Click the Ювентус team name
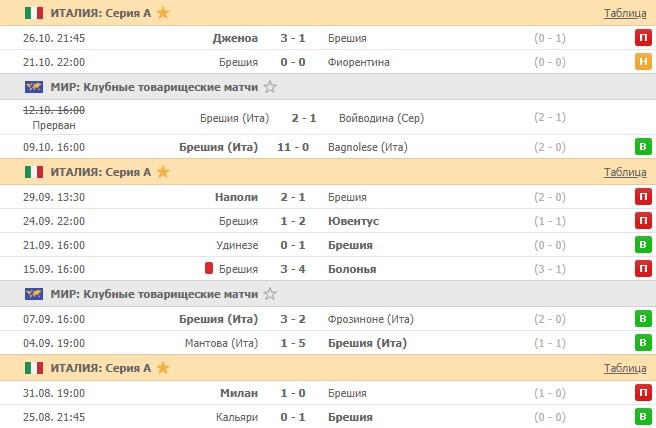This screenshot has height=428, width=656. pos(352,221)
